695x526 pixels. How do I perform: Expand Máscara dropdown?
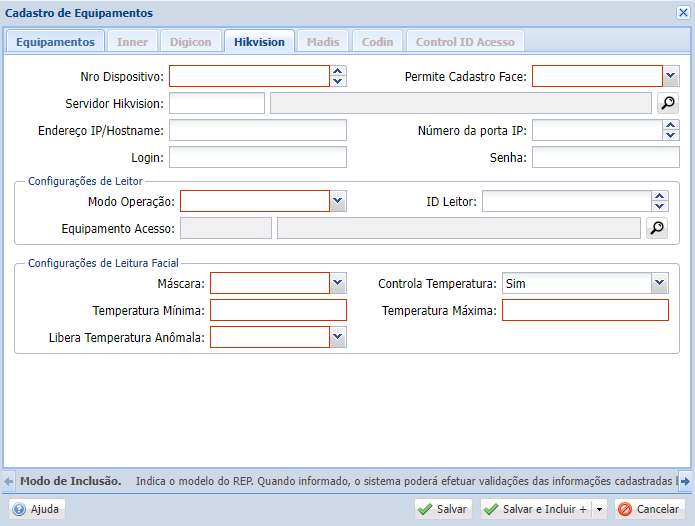[x=338, y=283]
